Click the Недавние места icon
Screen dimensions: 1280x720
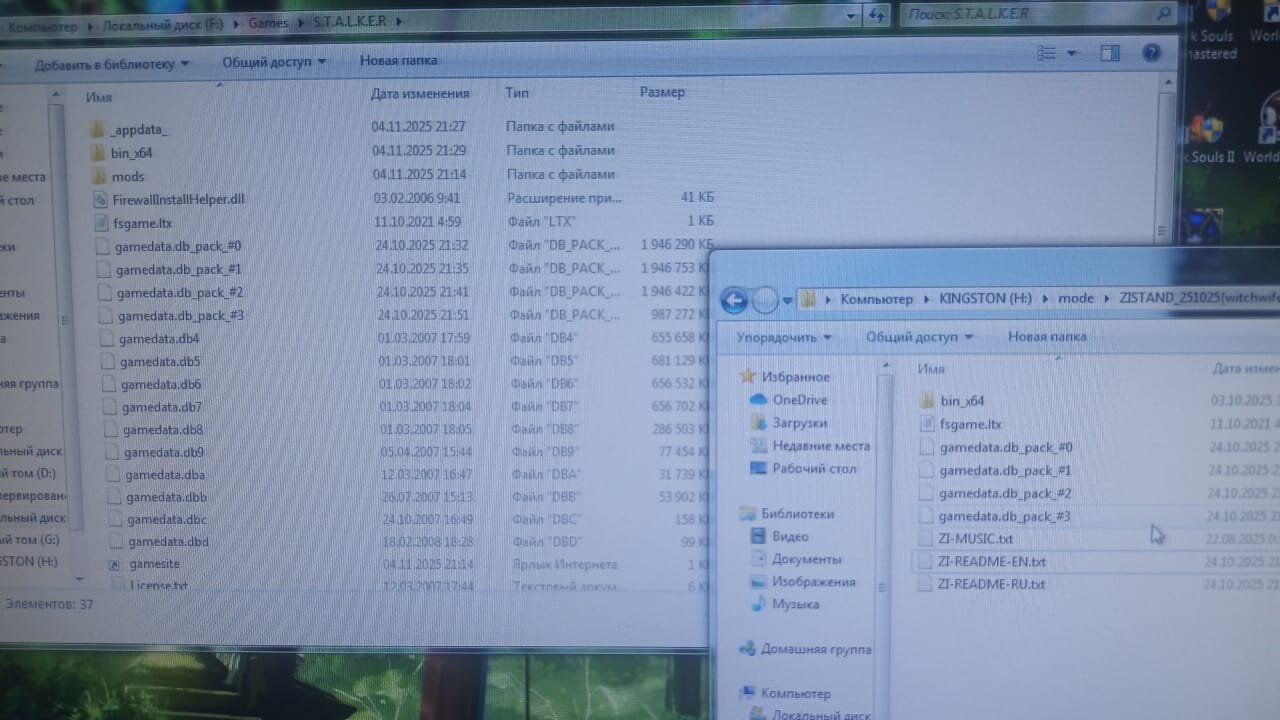759,445
